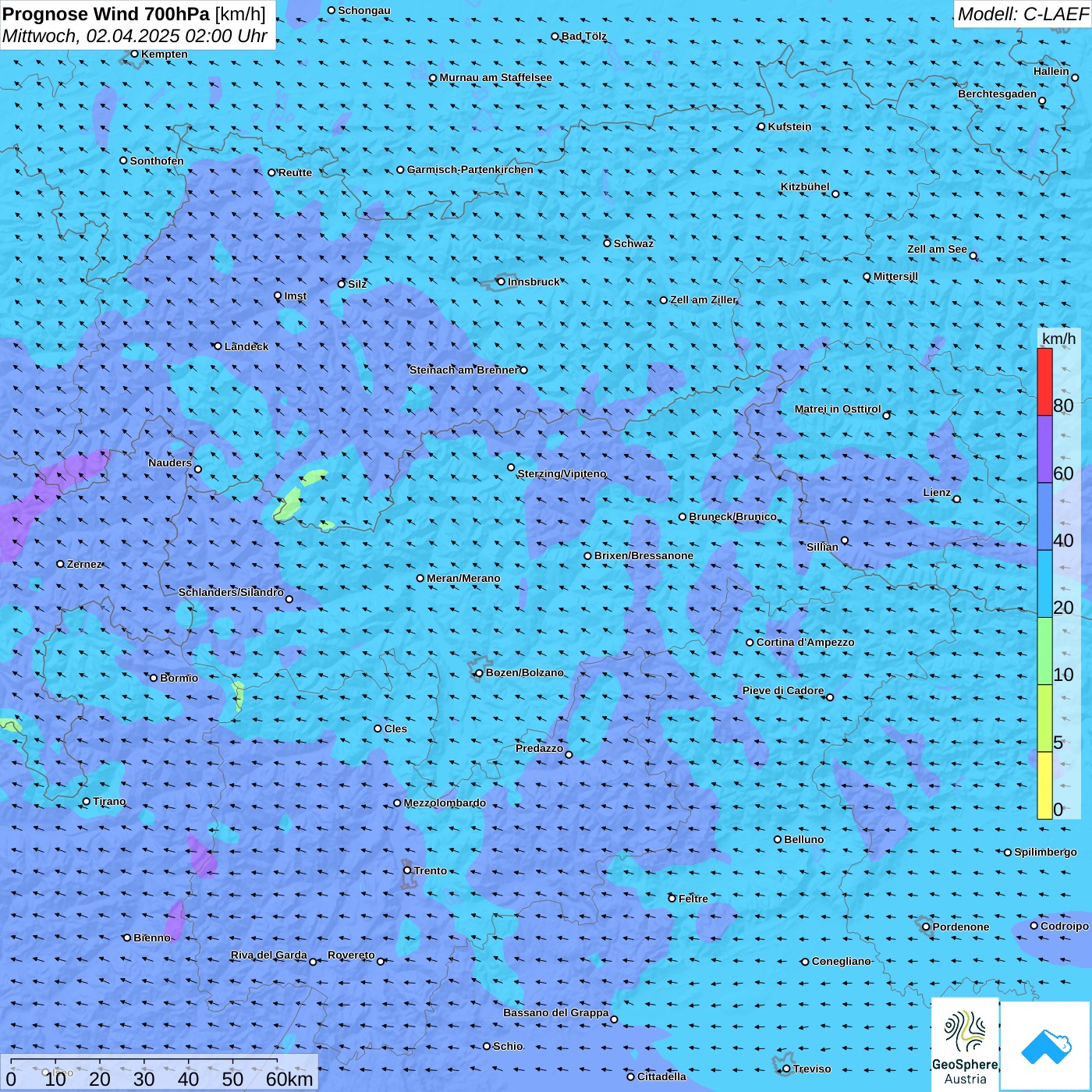Click the 'Schlanders/Silandro' label

[x=231, y=592]
